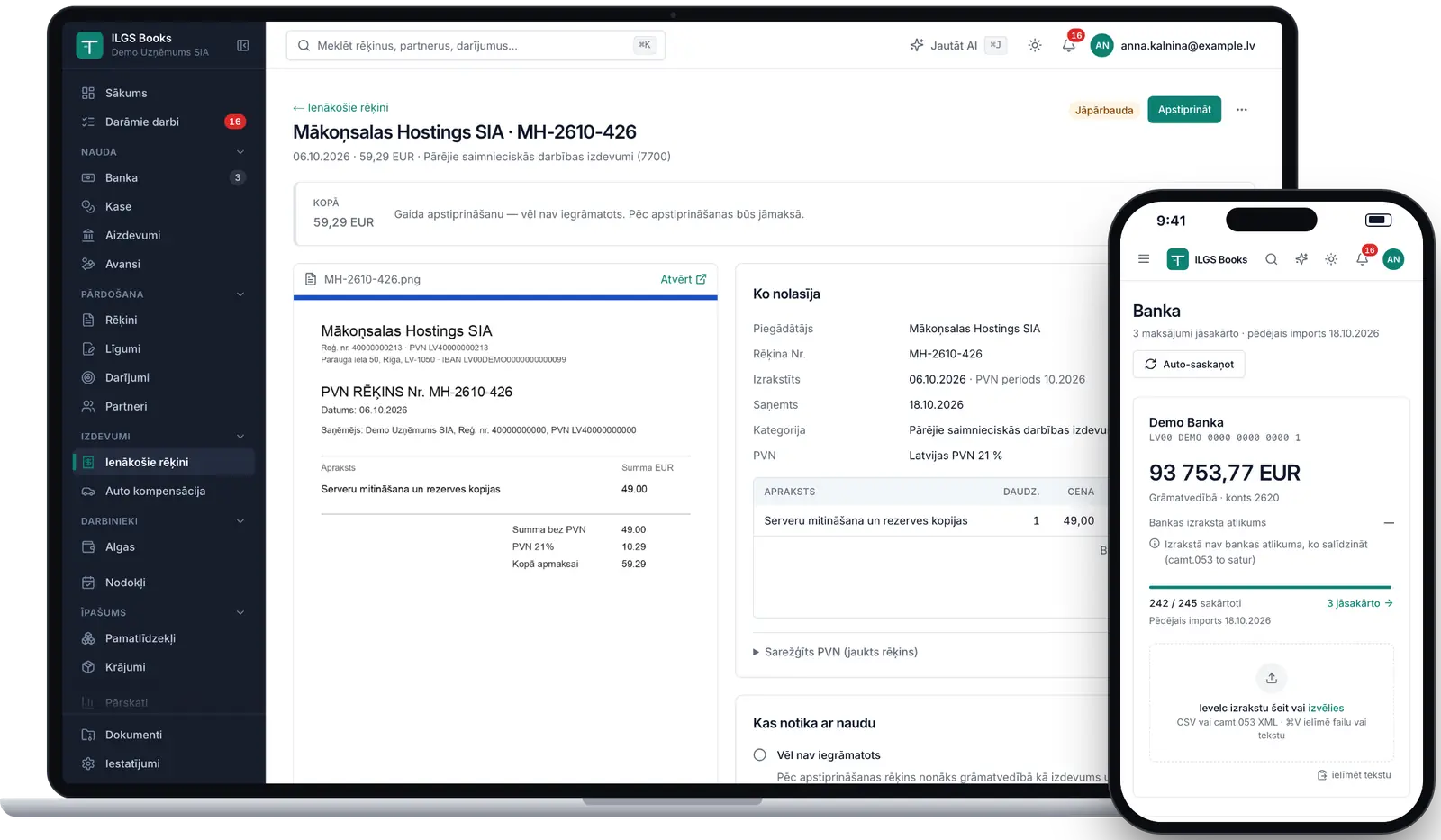The width and height of the screenshot is (1441, 840).
Task: Open the 3 jāsakārto link
Action: 1360,603
